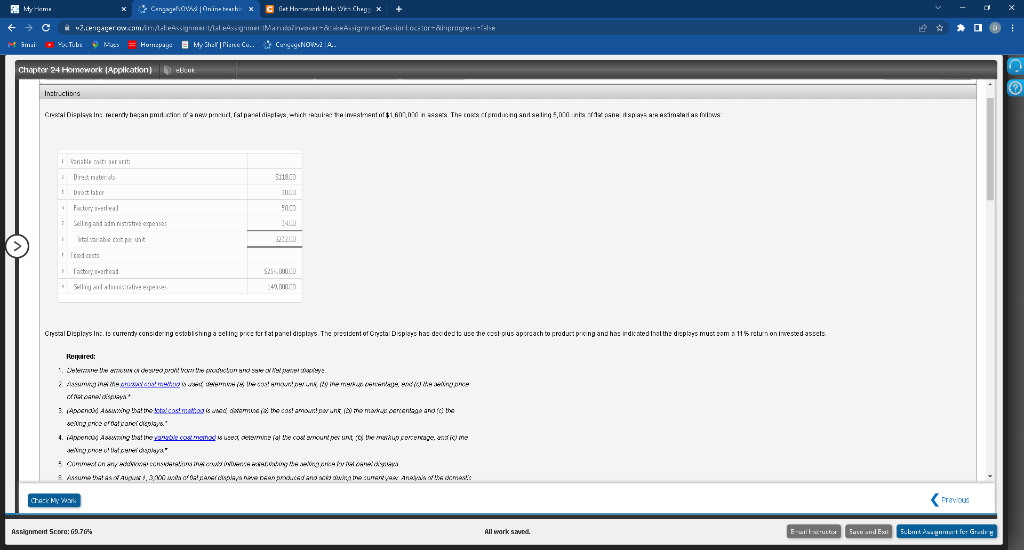1024x550 pixels.
Task: Click scrollbar up arrow in instructions panel
Action: [x=990, y=84]
